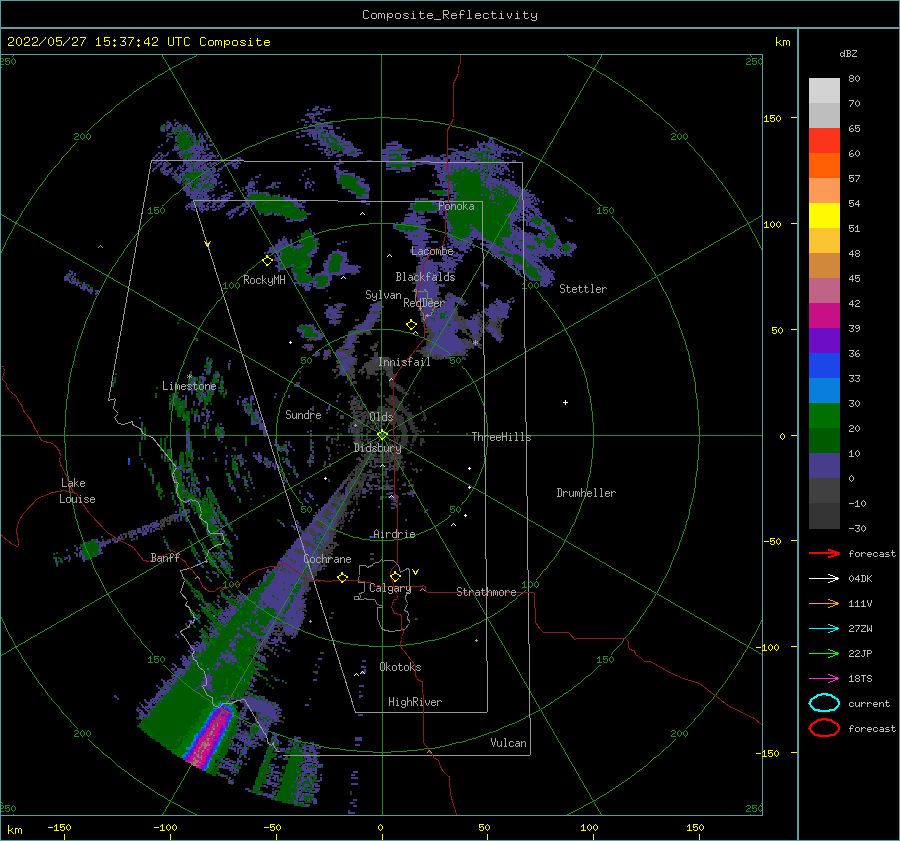Viewport: 900px width, 841px height.
Task: Click the dBZ legend heading
Action: click(x=848, y=53)
